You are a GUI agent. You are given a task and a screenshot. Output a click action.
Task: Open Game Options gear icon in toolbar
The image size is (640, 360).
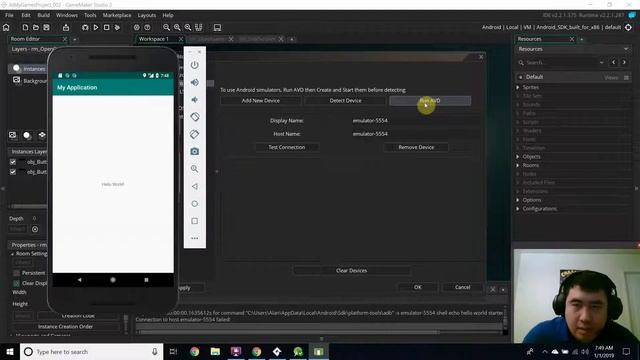[137, 27]
